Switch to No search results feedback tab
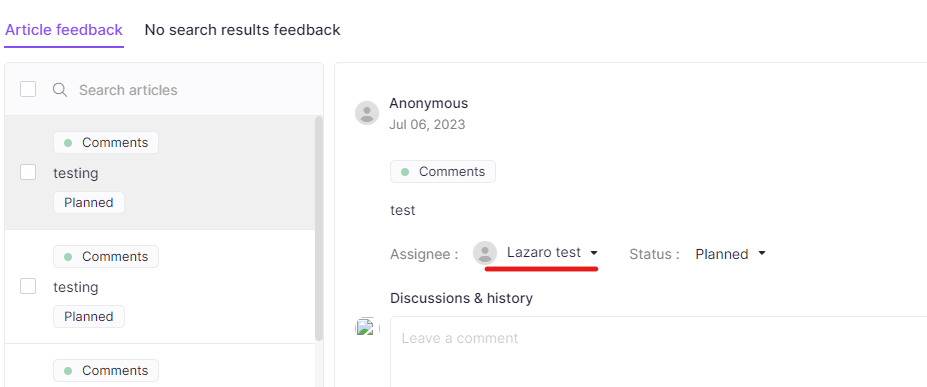Screen dimensions: 927x387 pos(242,30)
